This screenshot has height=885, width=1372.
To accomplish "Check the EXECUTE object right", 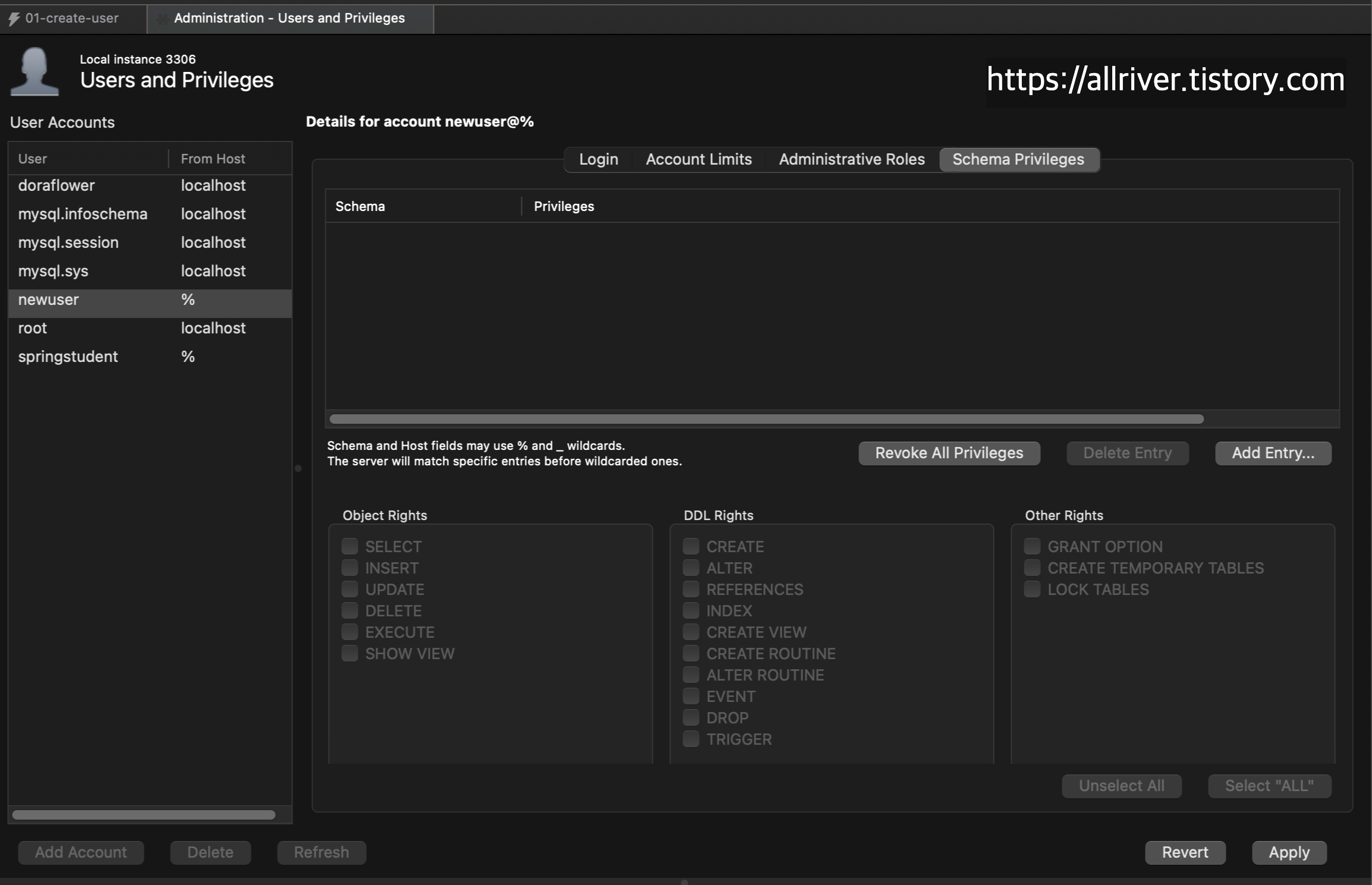I will (x=350, y=632).
